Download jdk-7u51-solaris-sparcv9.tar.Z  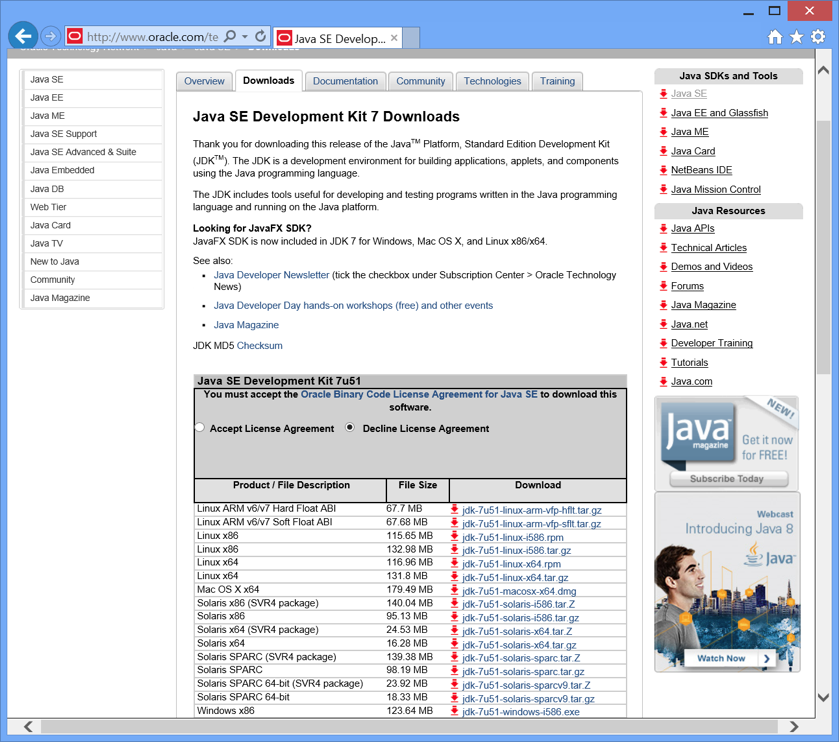(527, 685)
